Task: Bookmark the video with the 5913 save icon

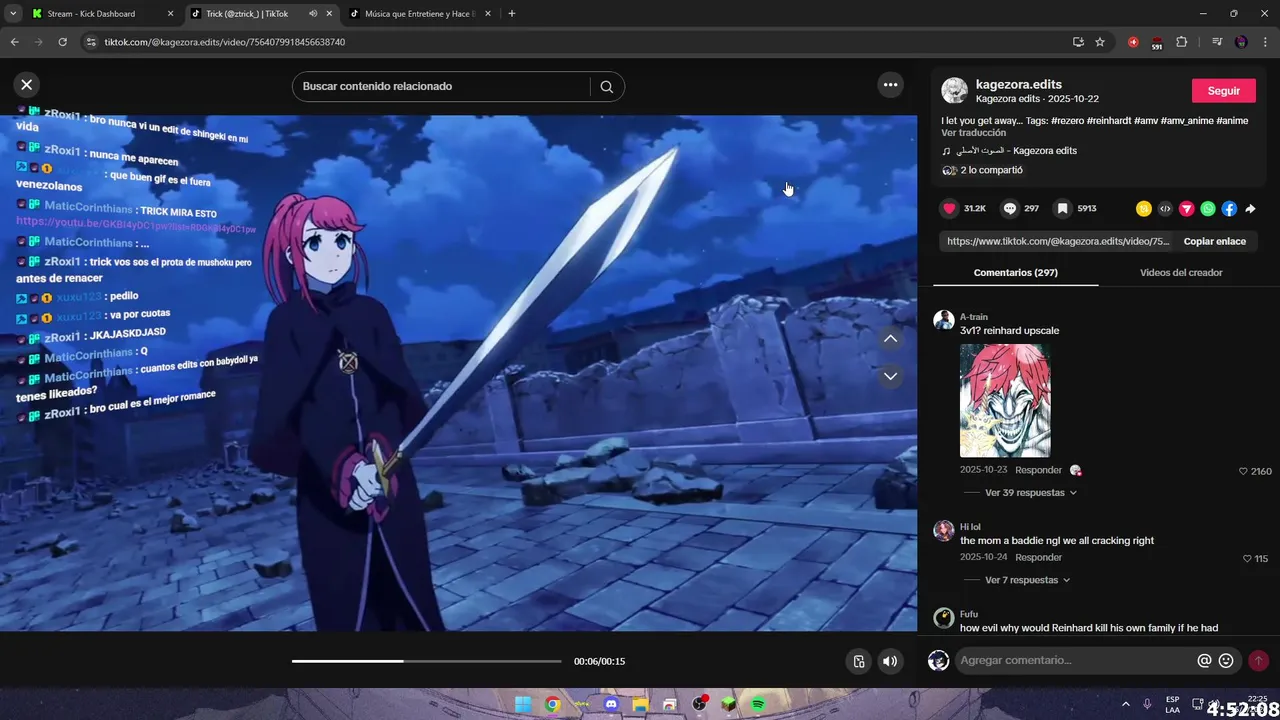Action: [1062, 209]
